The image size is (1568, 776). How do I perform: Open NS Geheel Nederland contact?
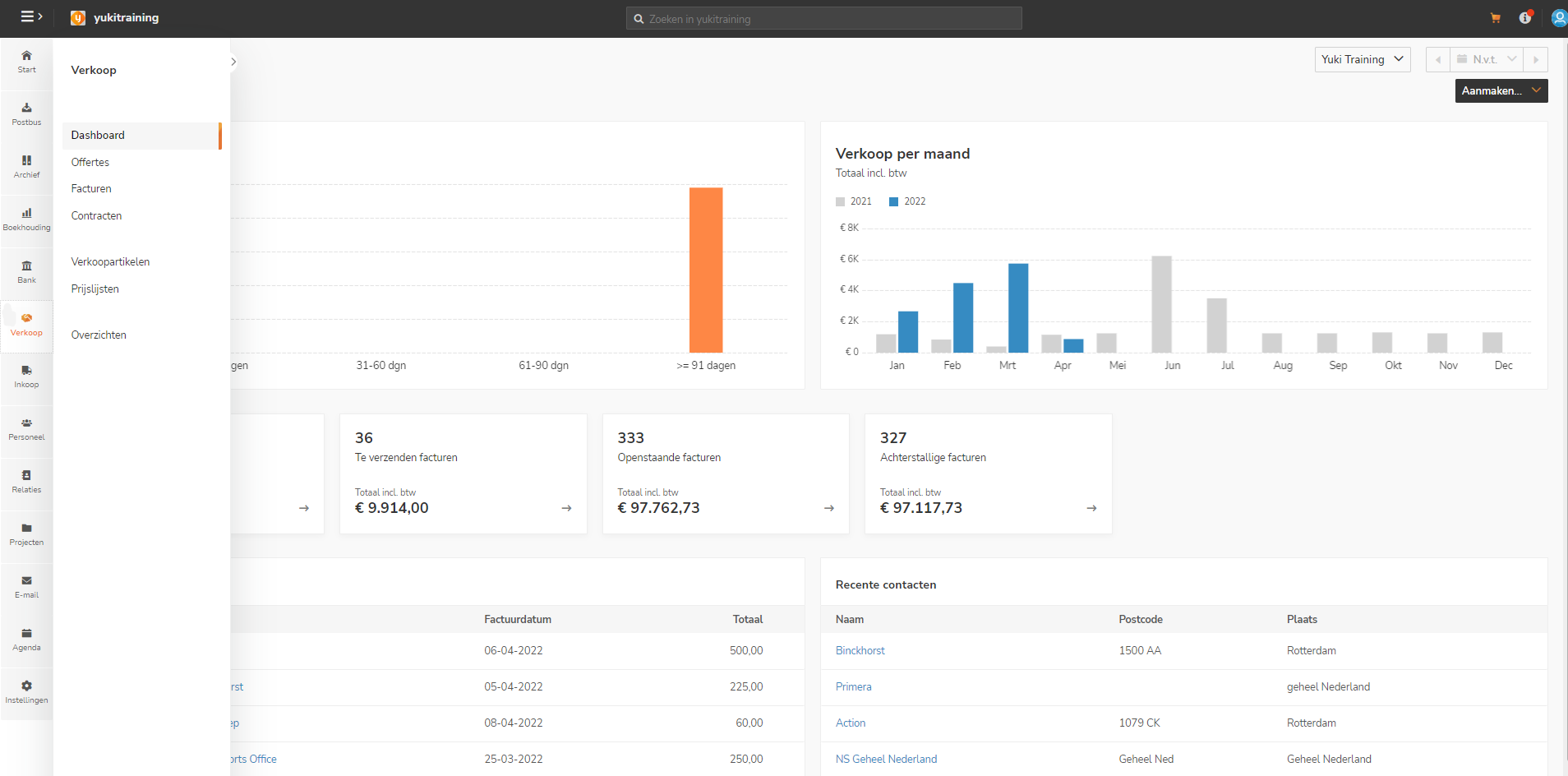tap(886, 760)
